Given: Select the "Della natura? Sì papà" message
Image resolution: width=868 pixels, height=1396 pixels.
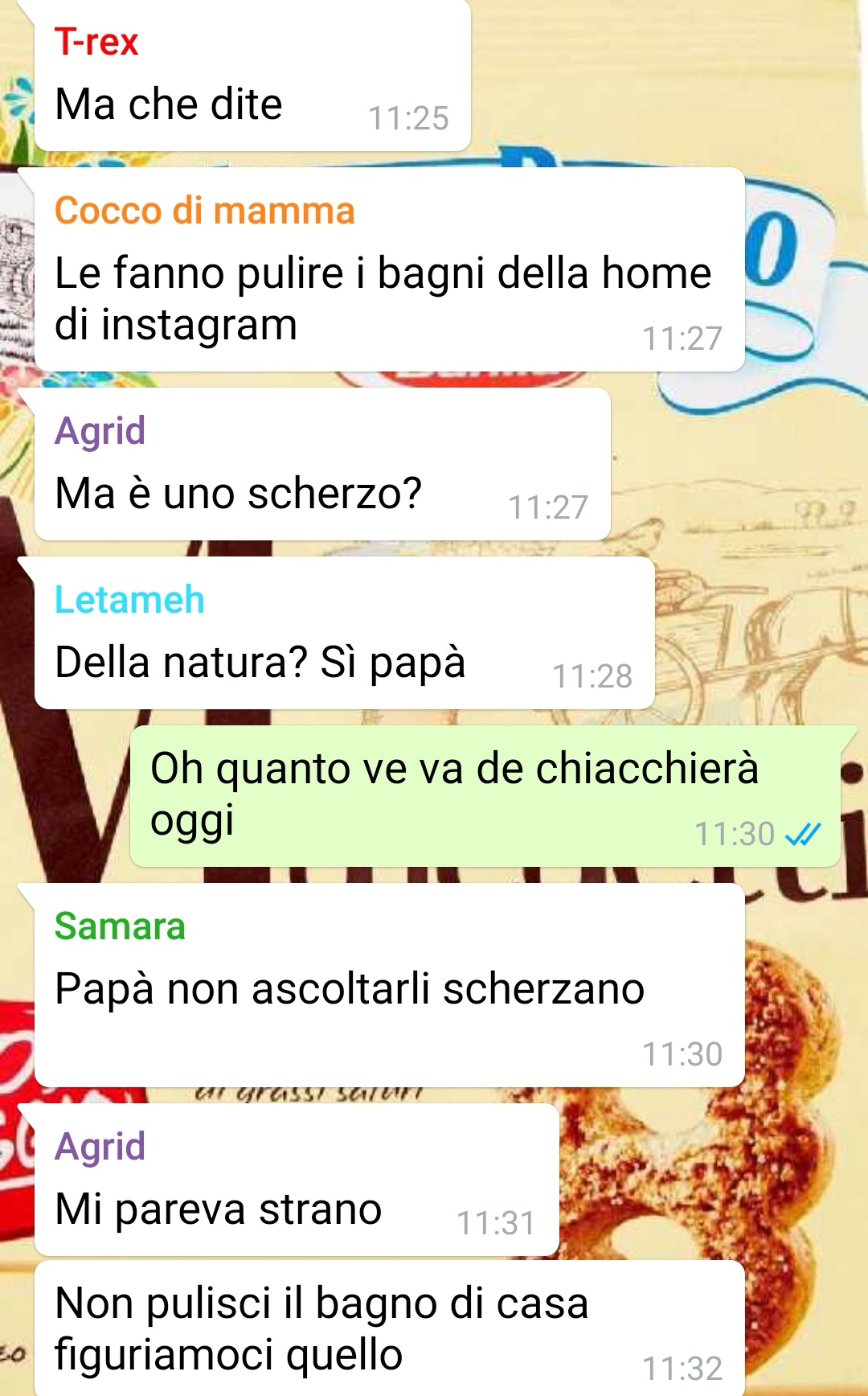Looking at the screenshot, I should pos(344,633).
